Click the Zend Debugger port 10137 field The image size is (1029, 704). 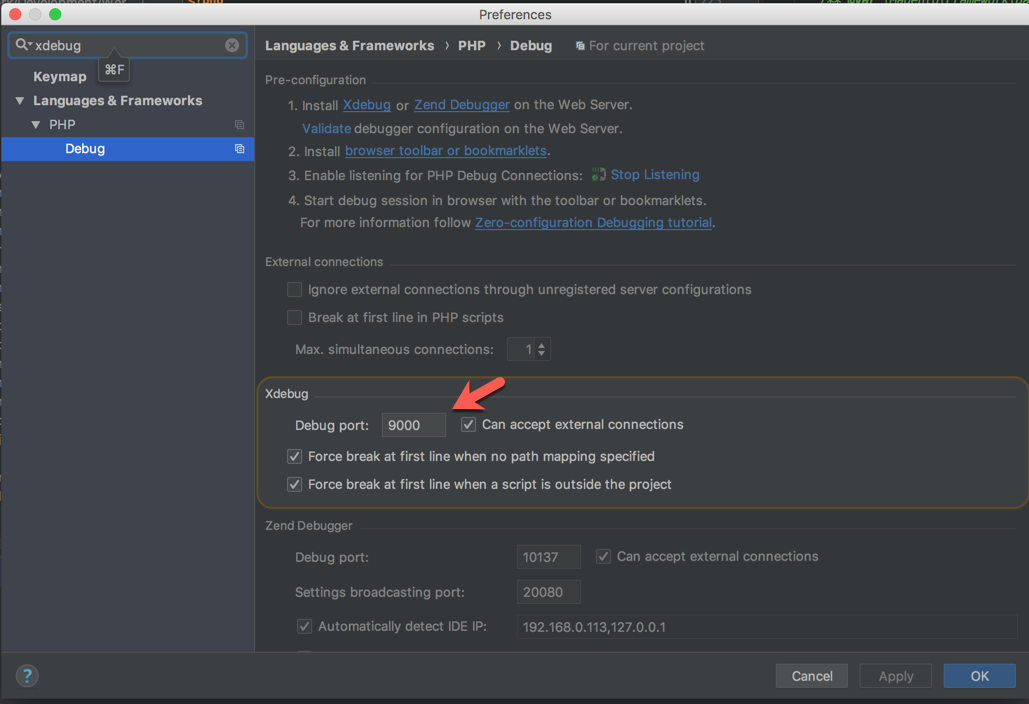(x=549, y=557)
